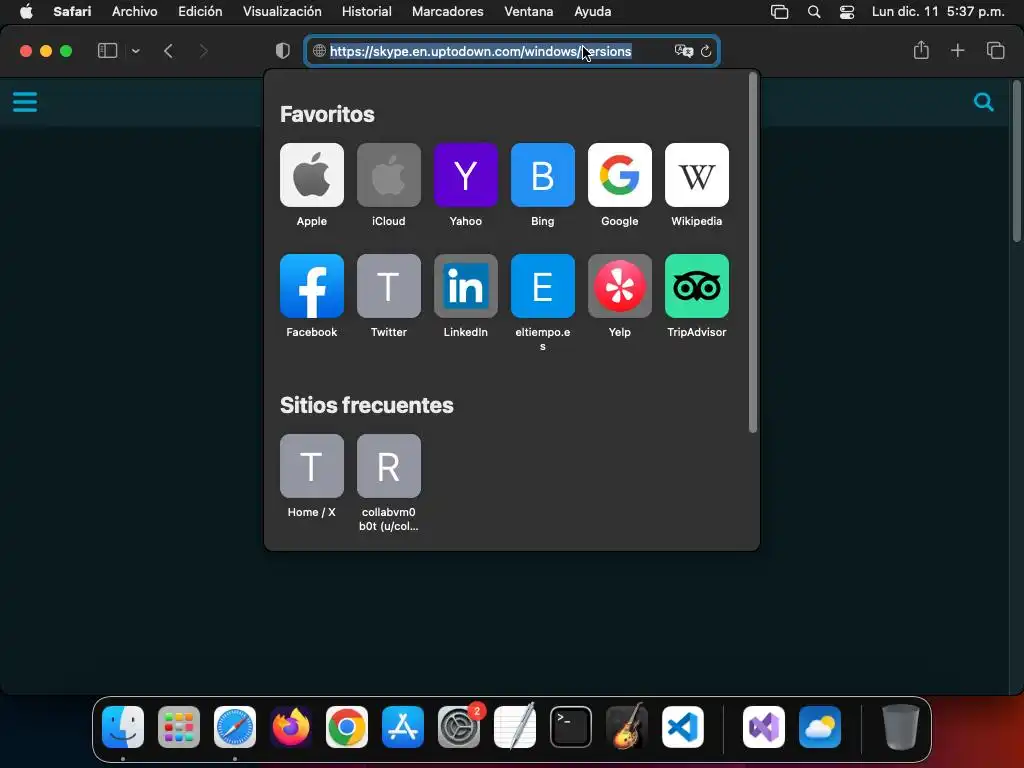Open Firefox from the Dock
The width and height of the screenshot is (1024, 768).
point(291,727)
